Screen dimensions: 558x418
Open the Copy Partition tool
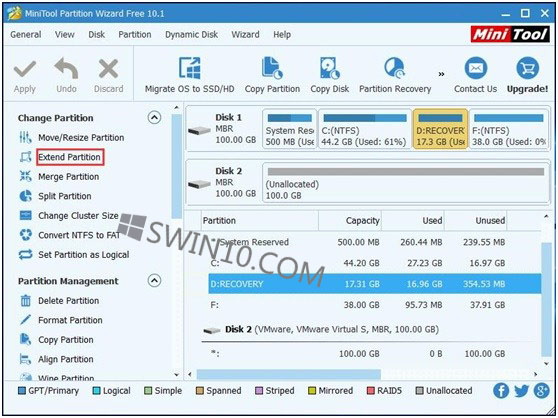272,75
